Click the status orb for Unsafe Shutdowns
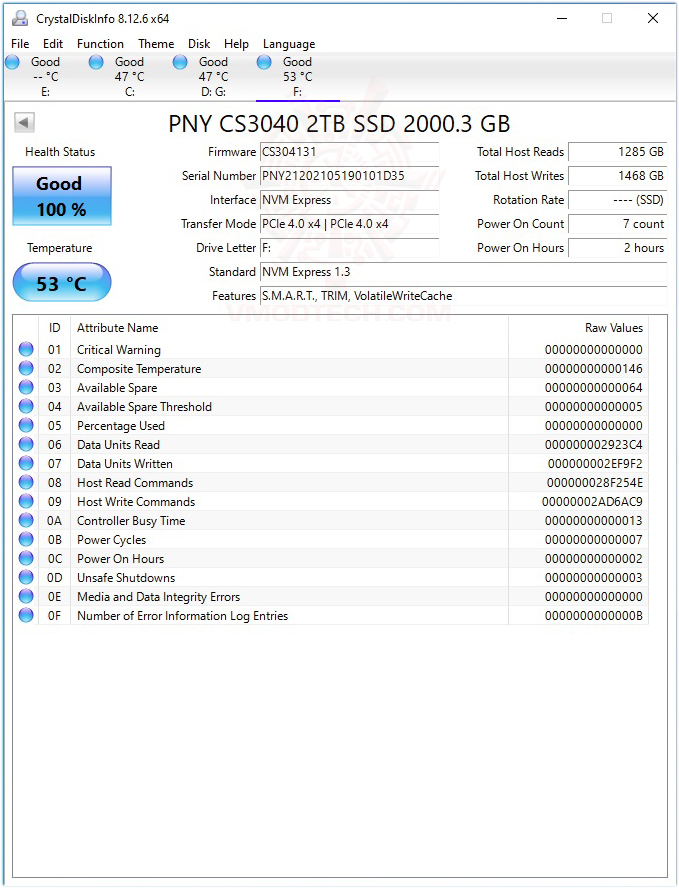Screen dimensions: 679x888 tap(26, 577)
